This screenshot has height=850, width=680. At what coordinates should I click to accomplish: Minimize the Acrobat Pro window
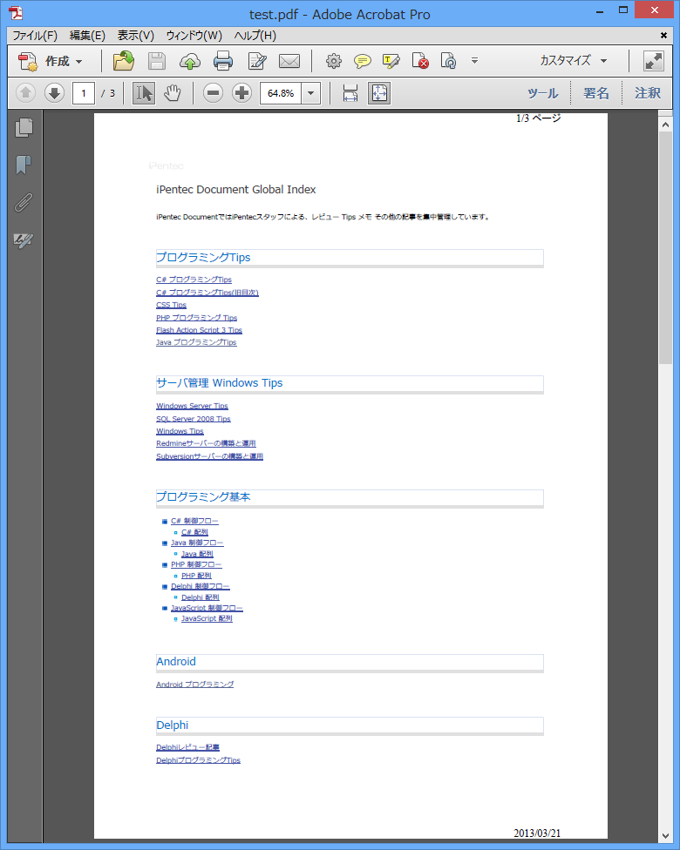(x=600, y=11)
